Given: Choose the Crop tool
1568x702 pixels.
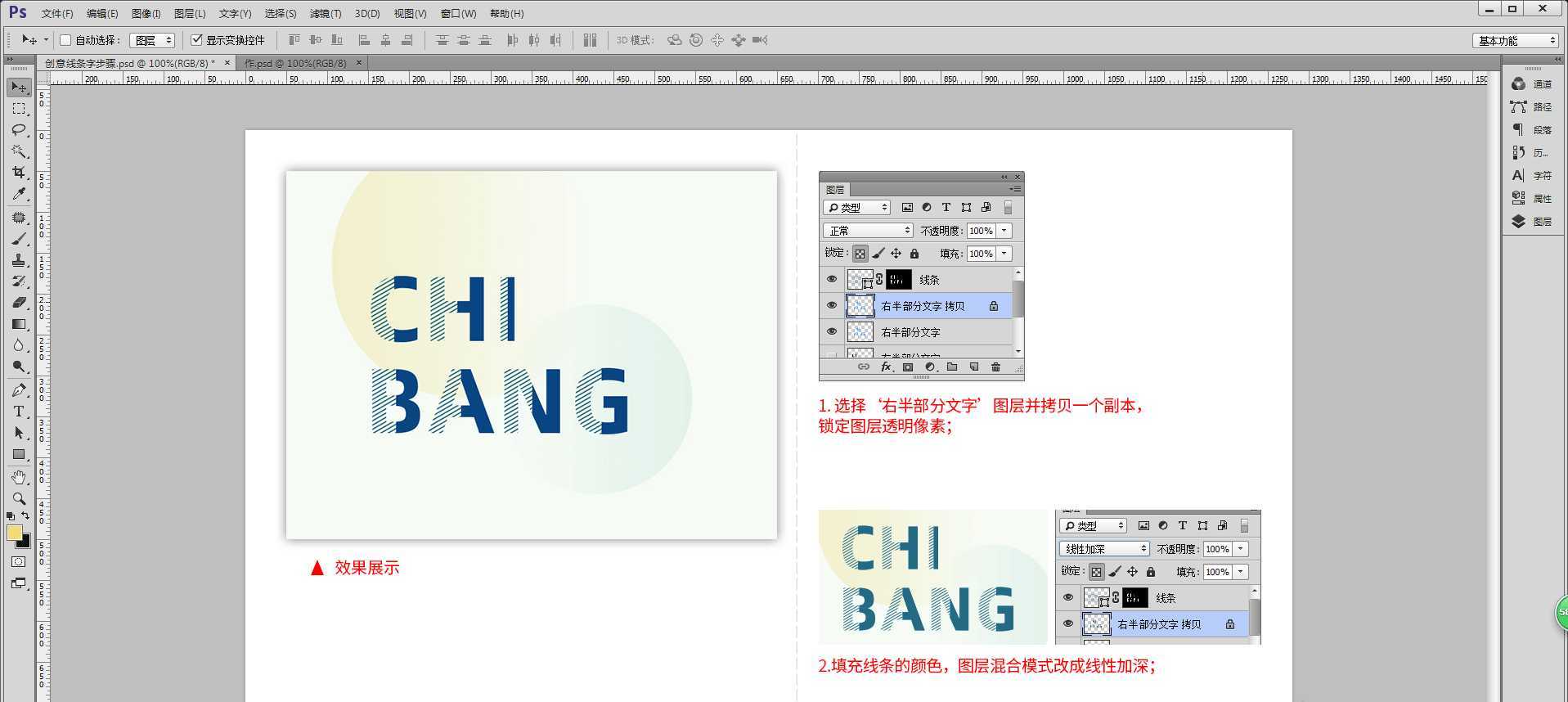Looking at the screenshot, I should [19, 173].
